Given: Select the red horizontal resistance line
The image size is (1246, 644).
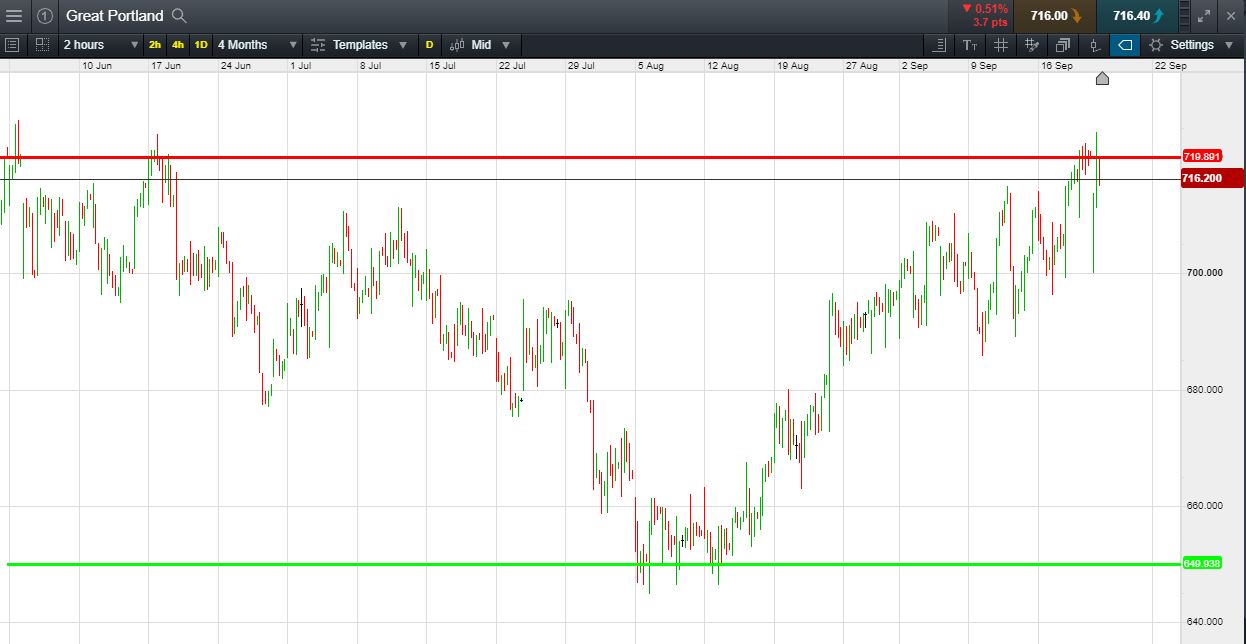Looking at the screenshot, I should pos(590,157).
